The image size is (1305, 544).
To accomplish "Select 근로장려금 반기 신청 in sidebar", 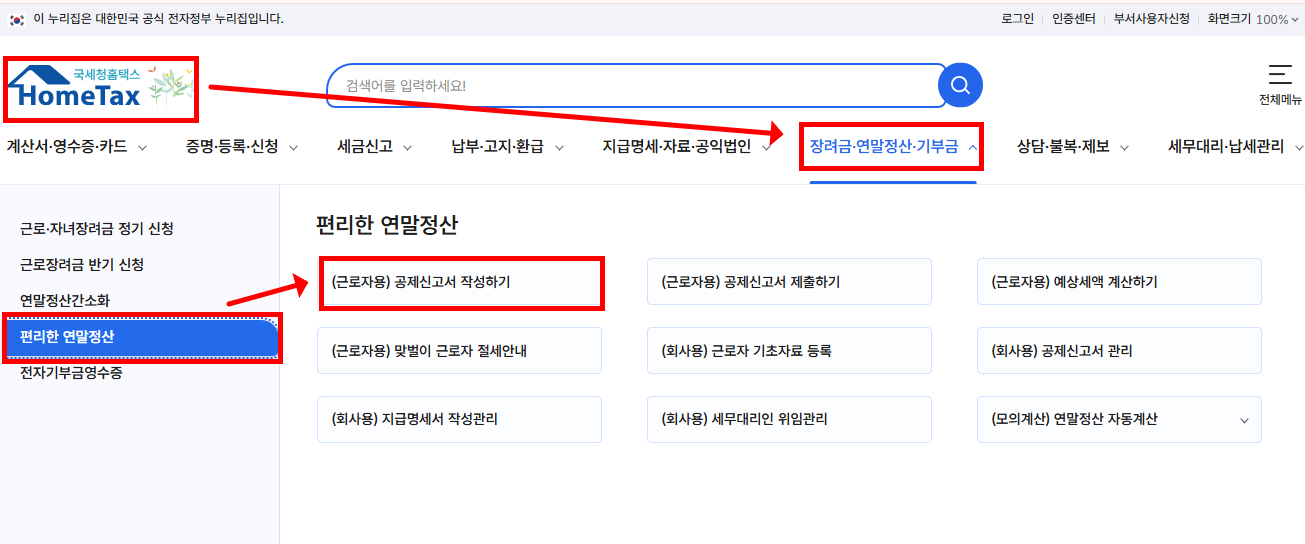I will (x=82, y=265).
